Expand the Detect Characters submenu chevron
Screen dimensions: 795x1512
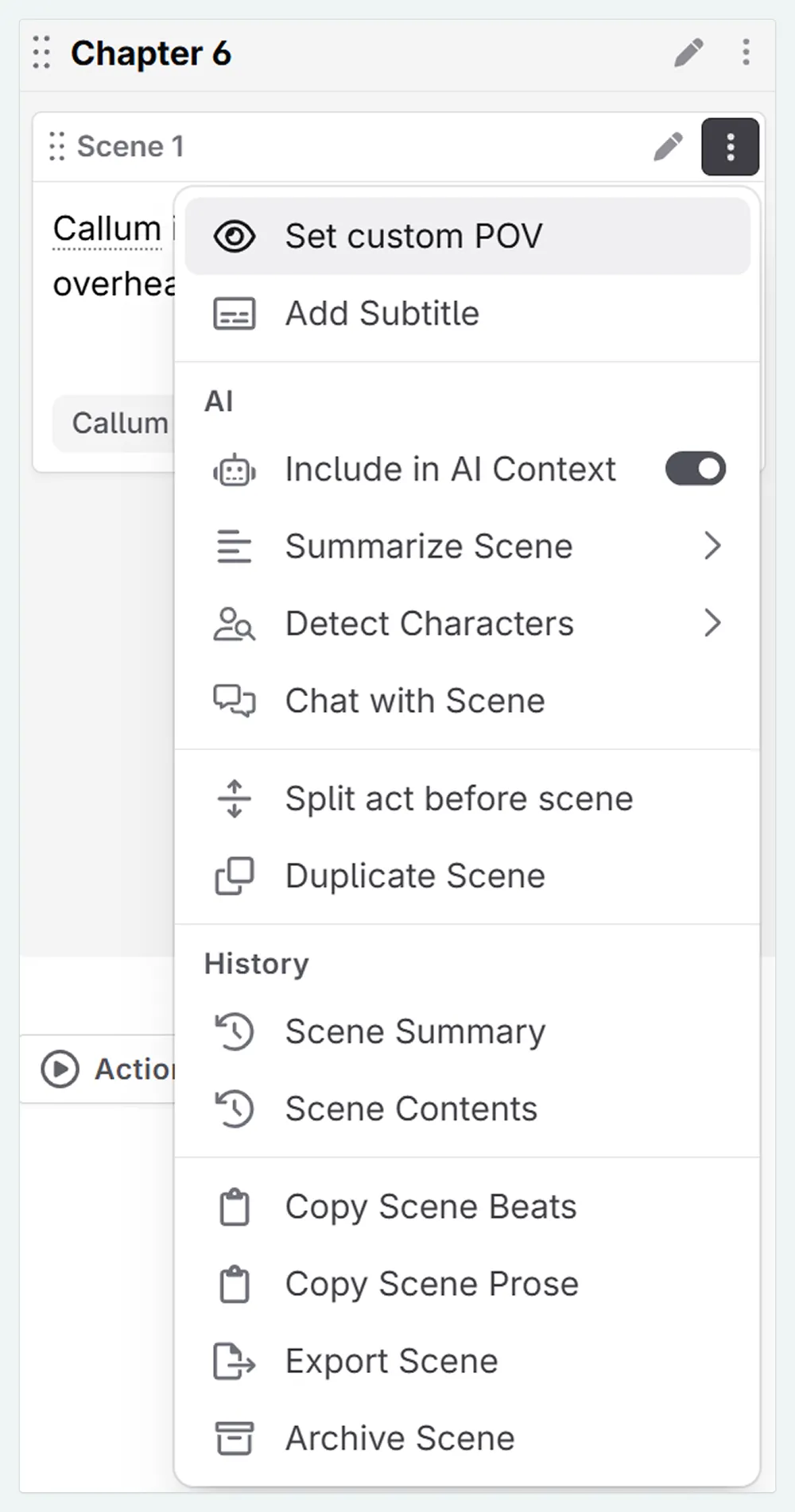click(x=712, y=623)
